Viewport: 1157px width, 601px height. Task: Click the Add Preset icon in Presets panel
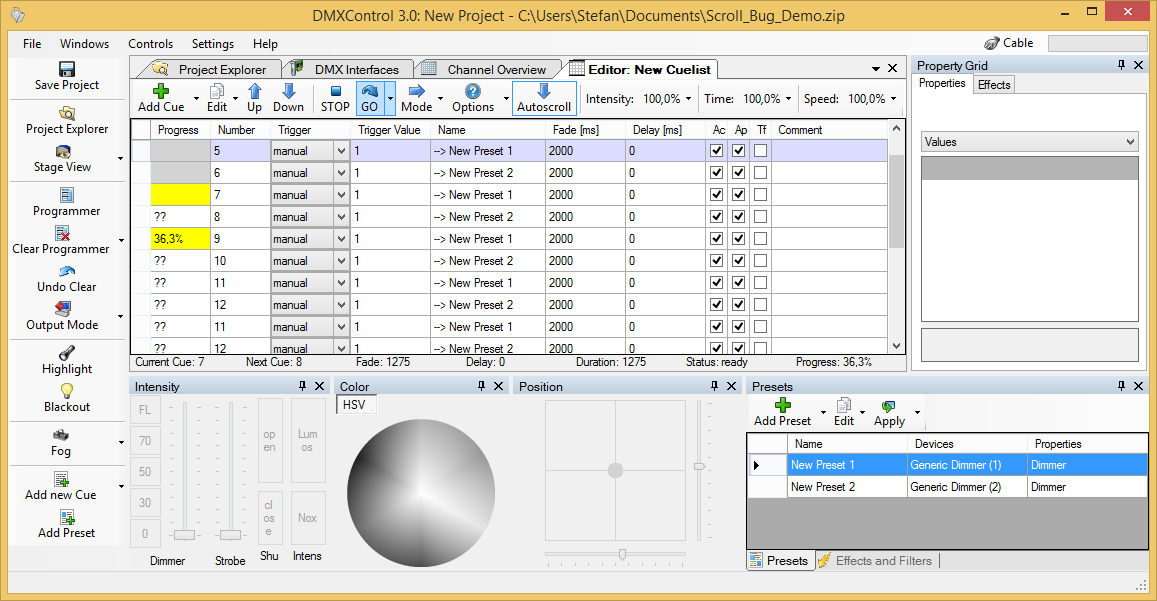click(x=782, y=405)
